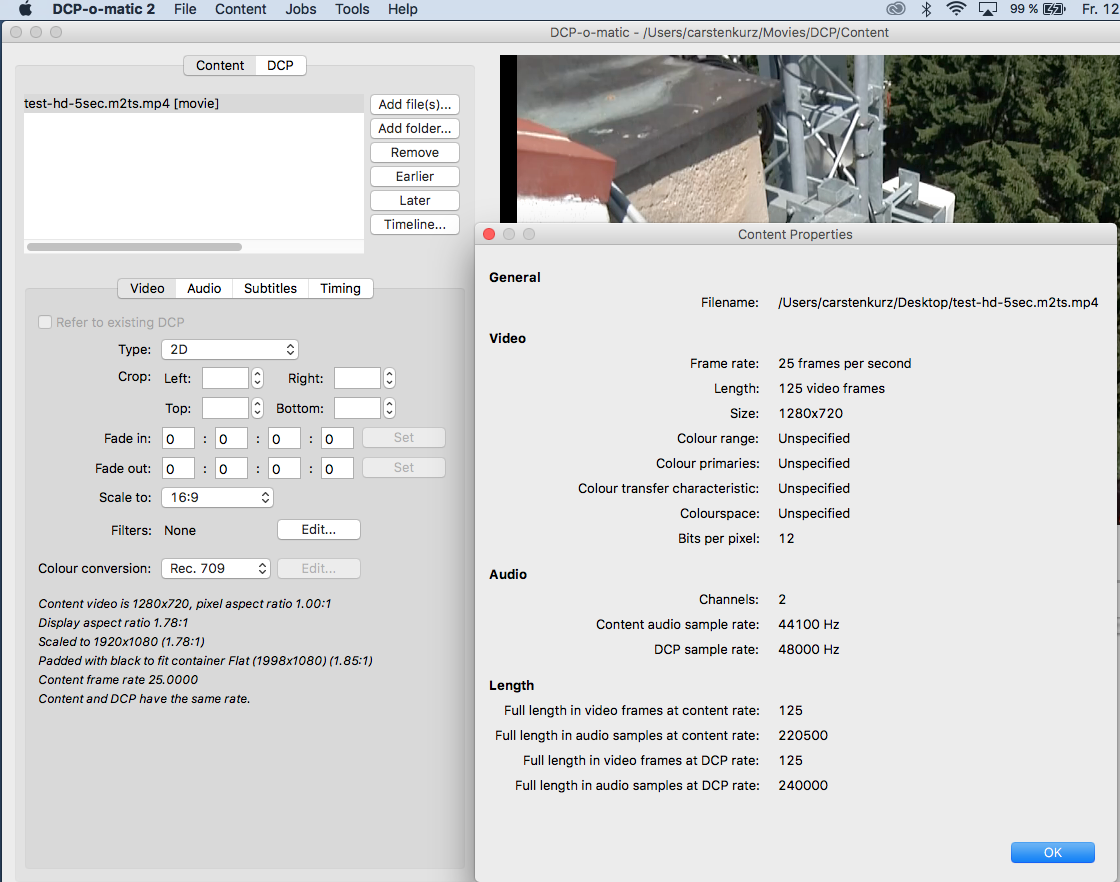Switch to the DCP tab
The image size is (1120, 882).
pyautogui.click(x=280, y=65)
